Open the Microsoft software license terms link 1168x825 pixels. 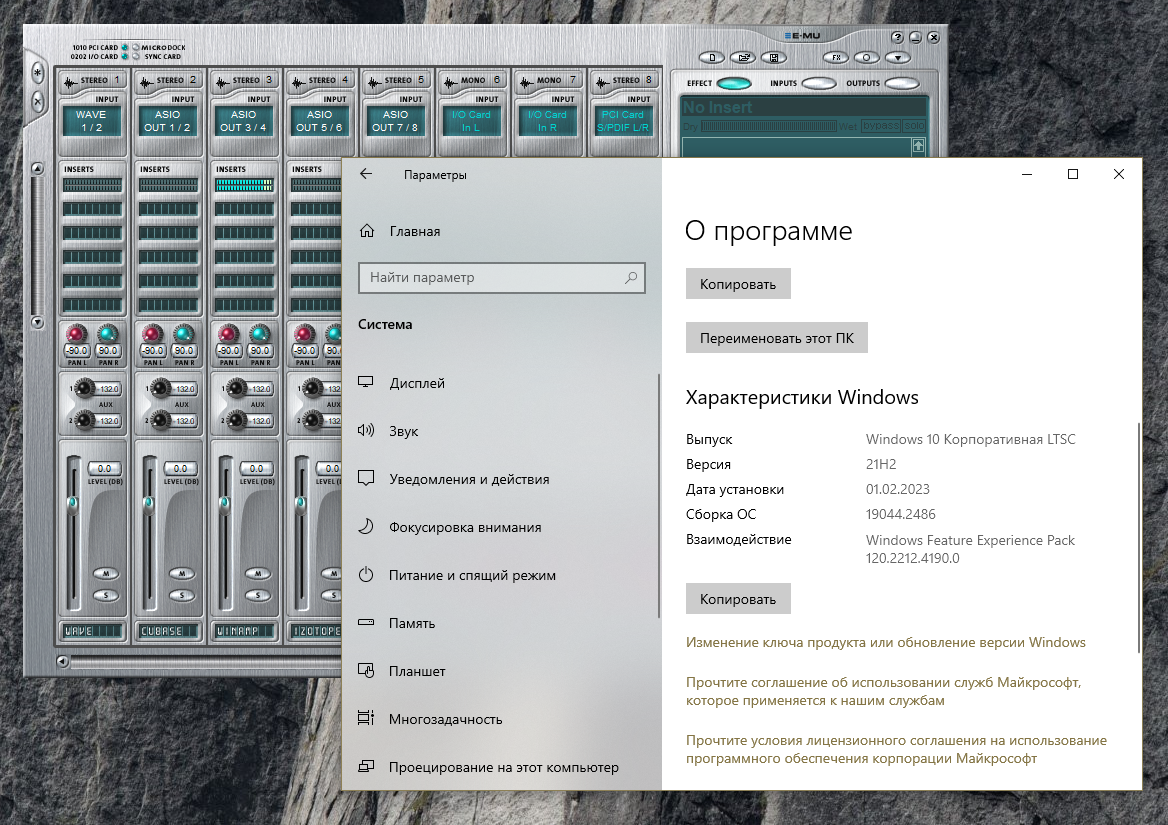(x=896, y=749)
